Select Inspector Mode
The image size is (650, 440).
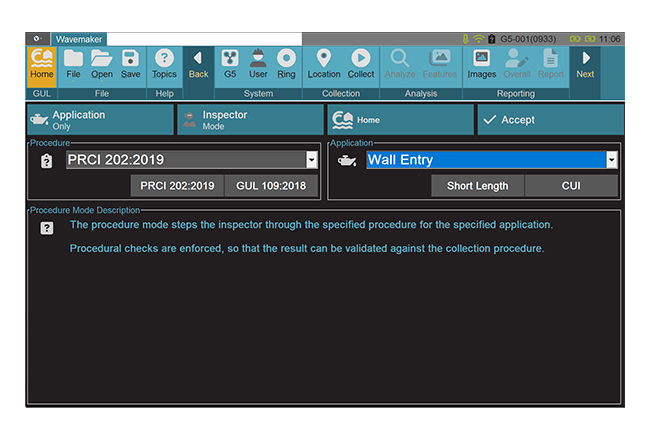coord(250,120)
